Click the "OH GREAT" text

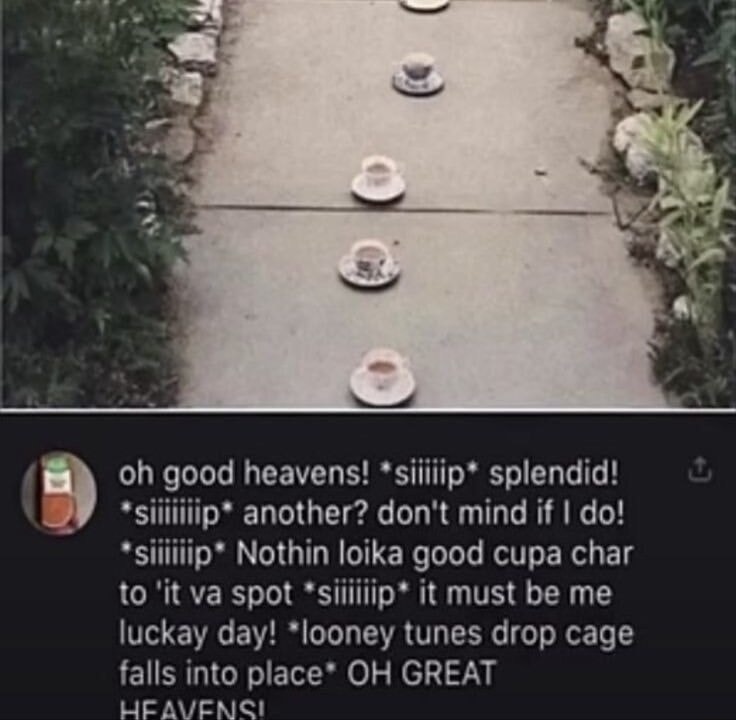421,673
